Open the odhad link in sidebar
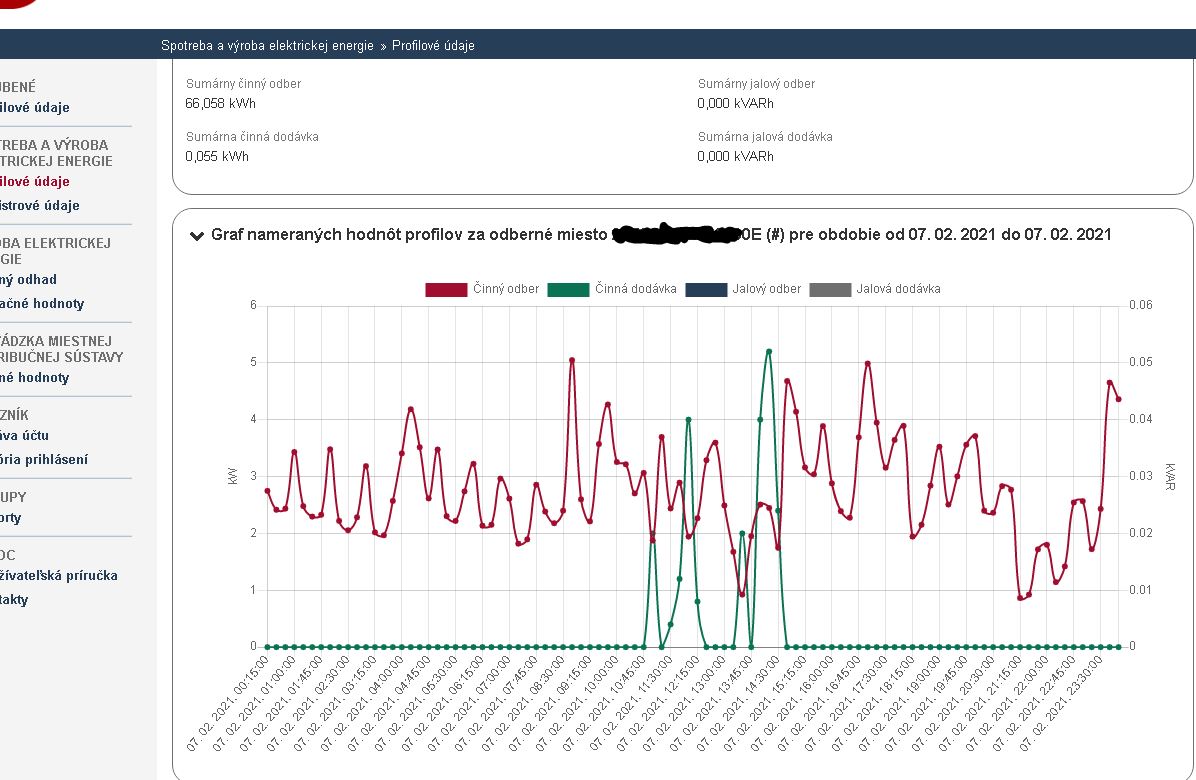Viewport: 1196px width, 780px height. 29,280
